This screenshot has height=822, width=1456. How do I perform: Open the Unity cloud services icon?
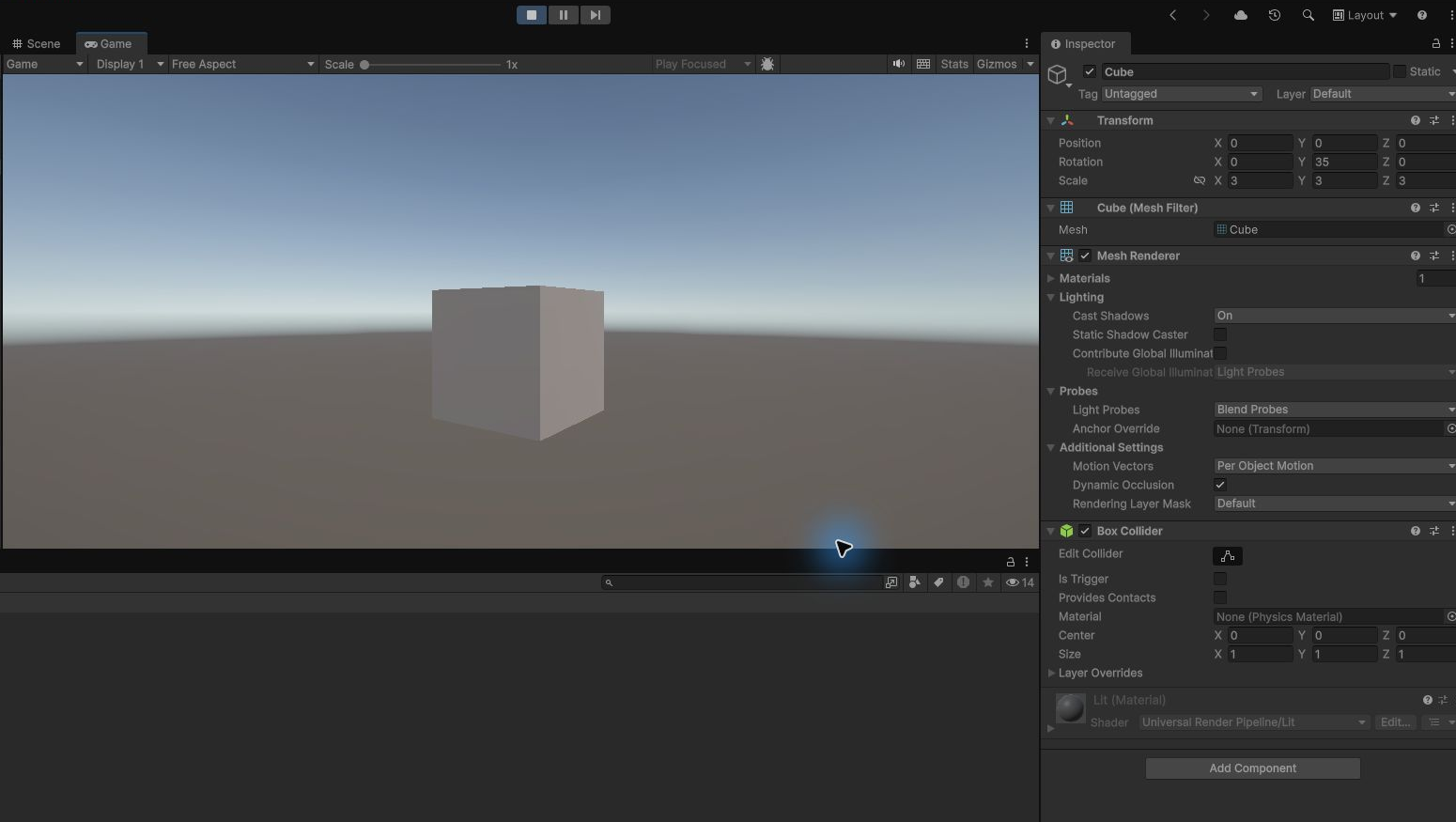click(x=1241, y=15)
